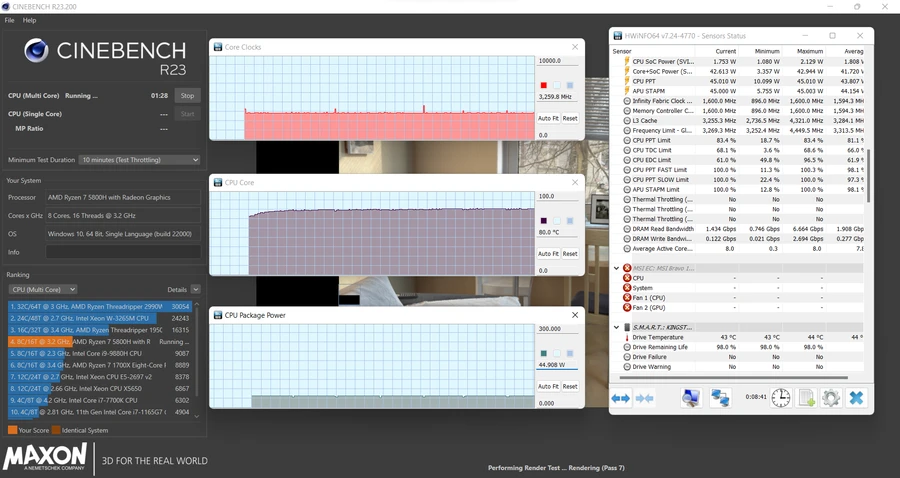Select the CPU TDC Limit sensor row

(738, 150)
